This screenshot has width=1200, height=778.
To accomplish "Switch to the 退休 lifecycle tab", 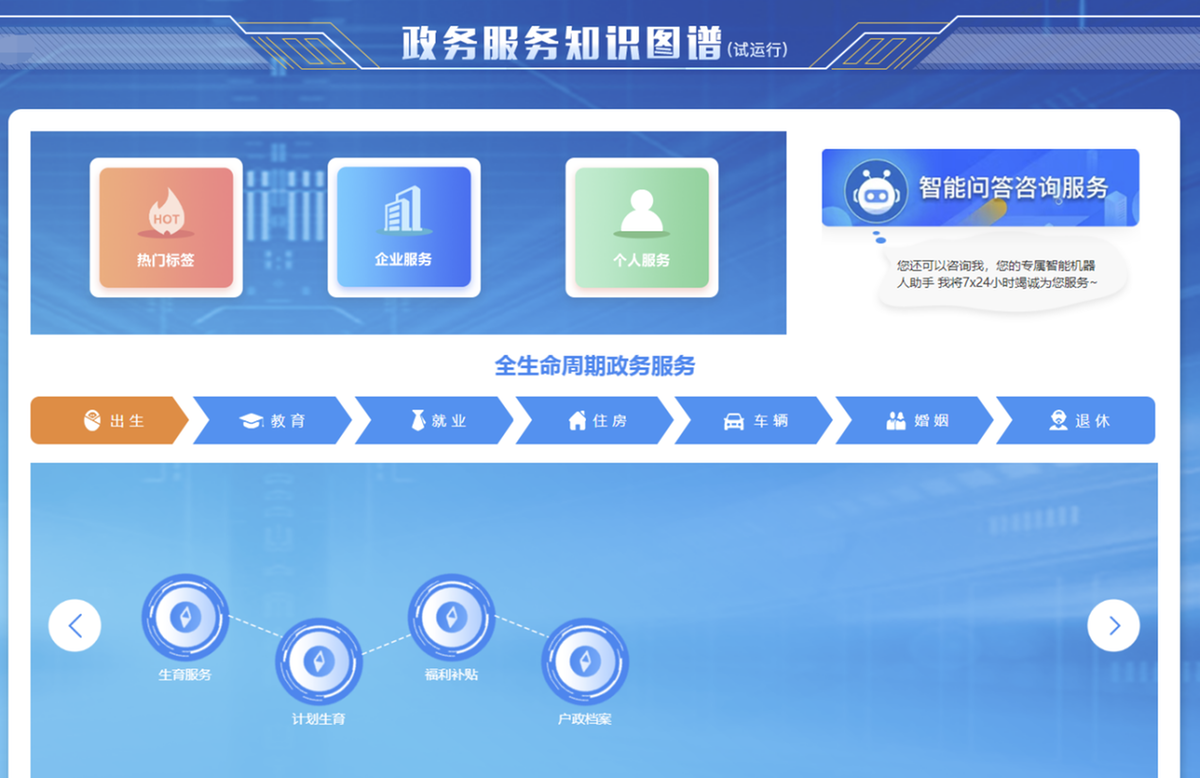I will (1078, 421).
